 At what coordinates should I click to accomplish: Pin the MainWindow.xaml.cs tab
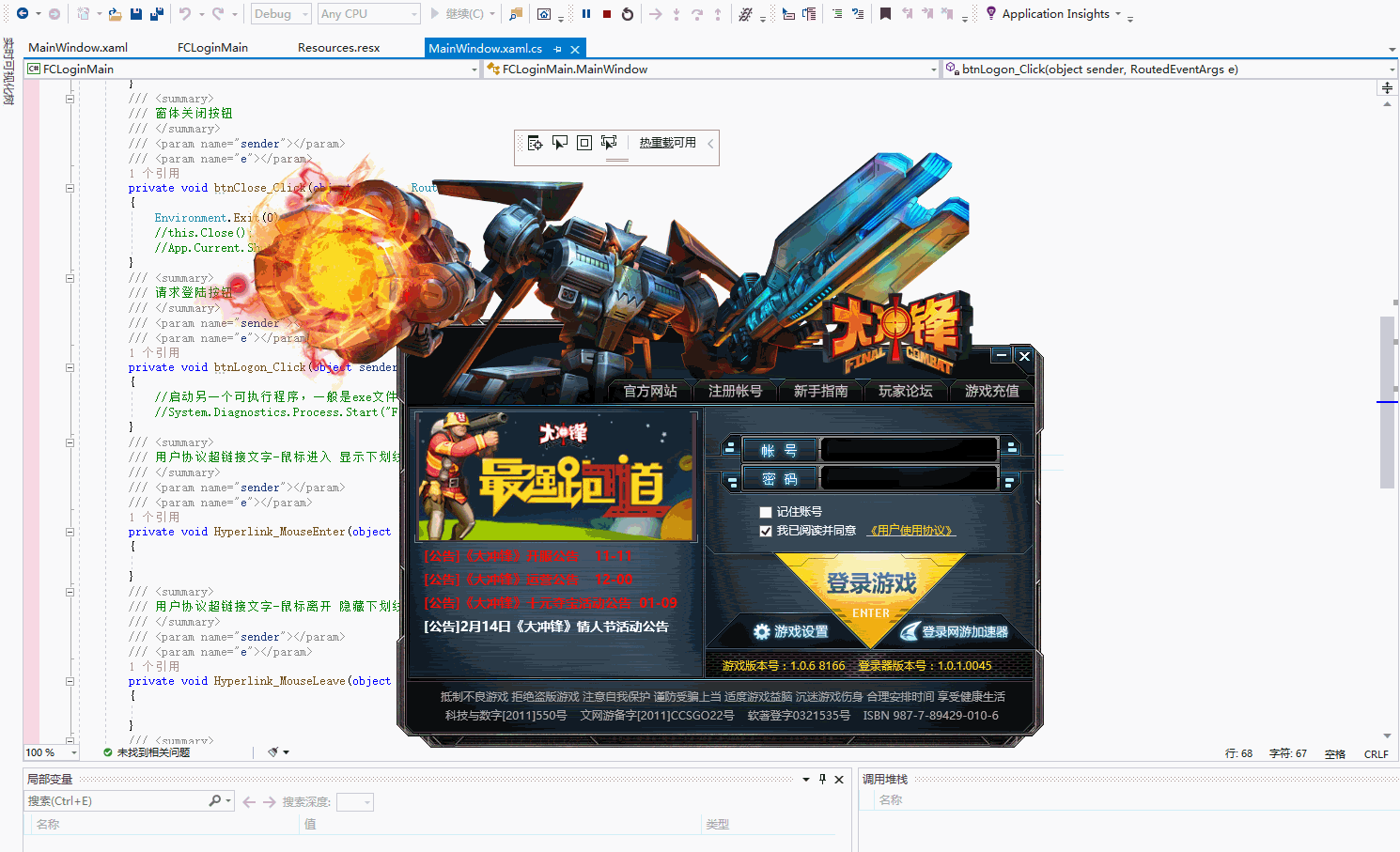coord(558,48)
